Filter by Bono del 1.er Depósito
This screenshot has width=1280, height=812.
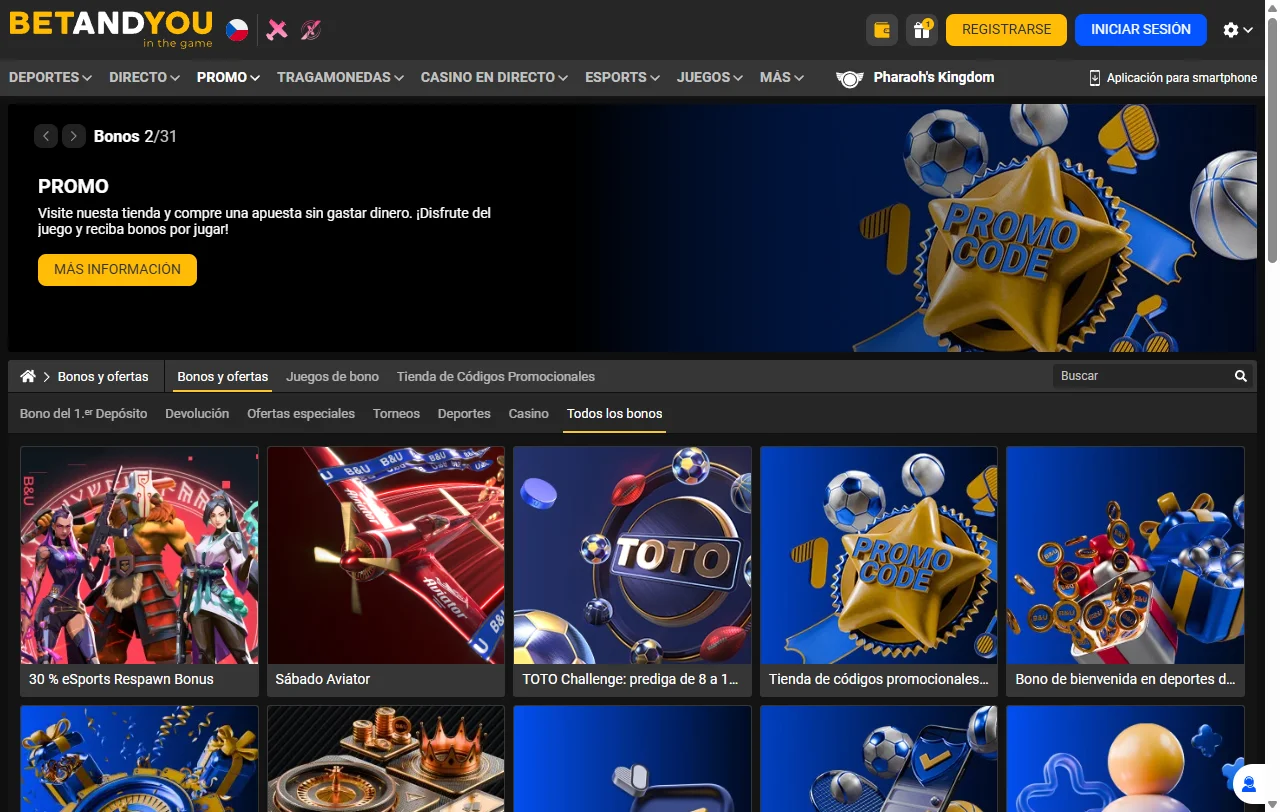[83, 413]
